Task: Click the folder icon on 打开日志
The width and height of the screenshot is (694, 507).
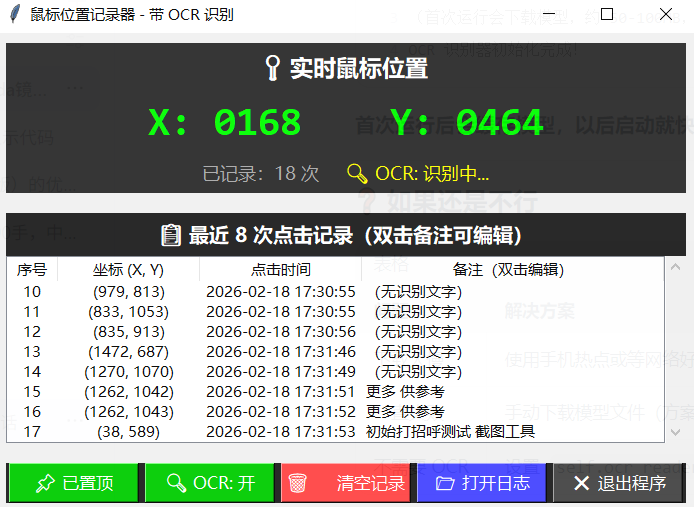Action: coord(445,483)
